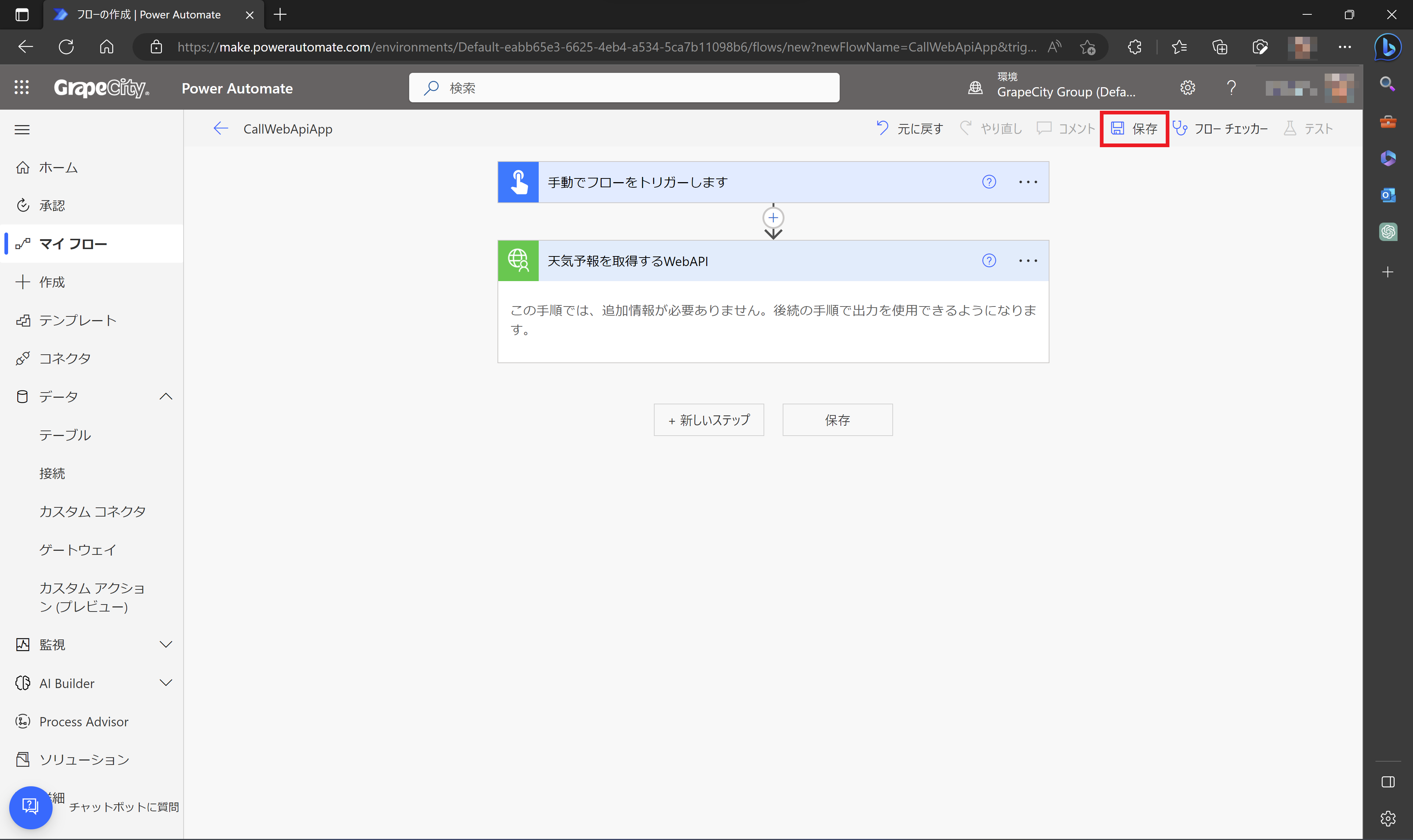This screenshot has height=840, width=1413.
Task: Click the 検索 search field
Action: (624, 88)
